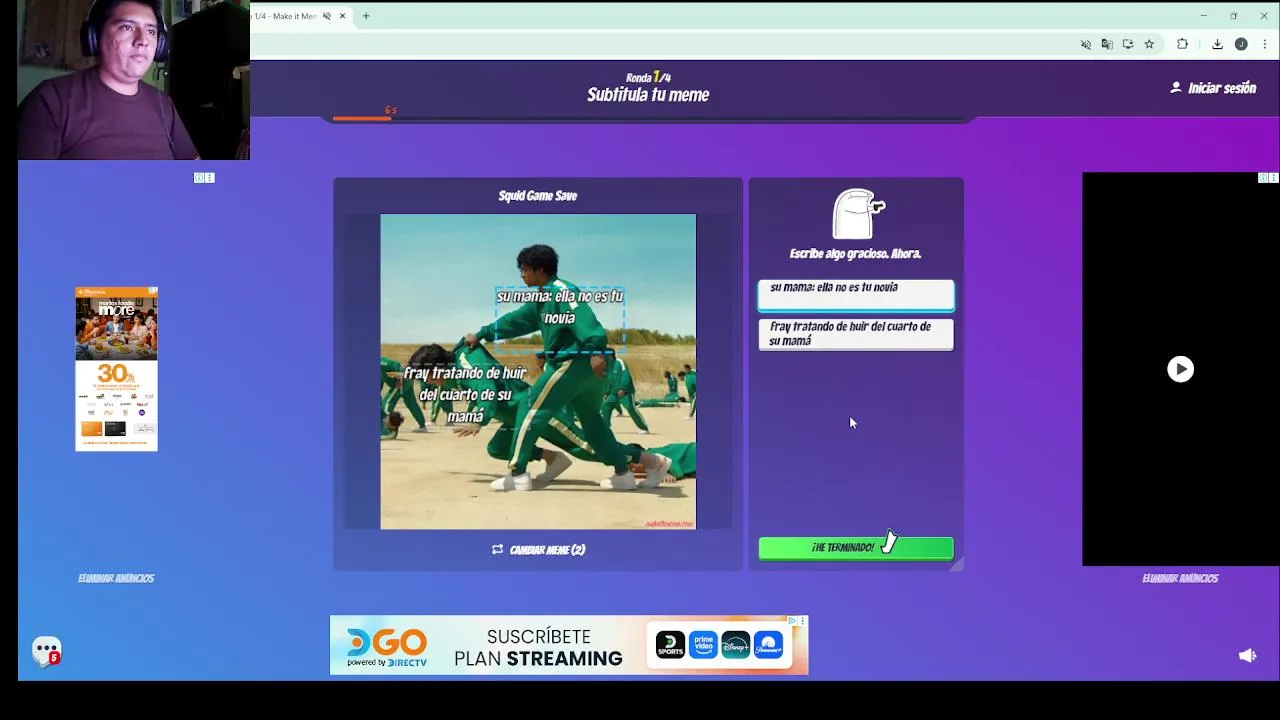The image size is (1280, 720).
Task: Click the Escribe algo gracioso. Ahora. text
Action: [855, 254]
